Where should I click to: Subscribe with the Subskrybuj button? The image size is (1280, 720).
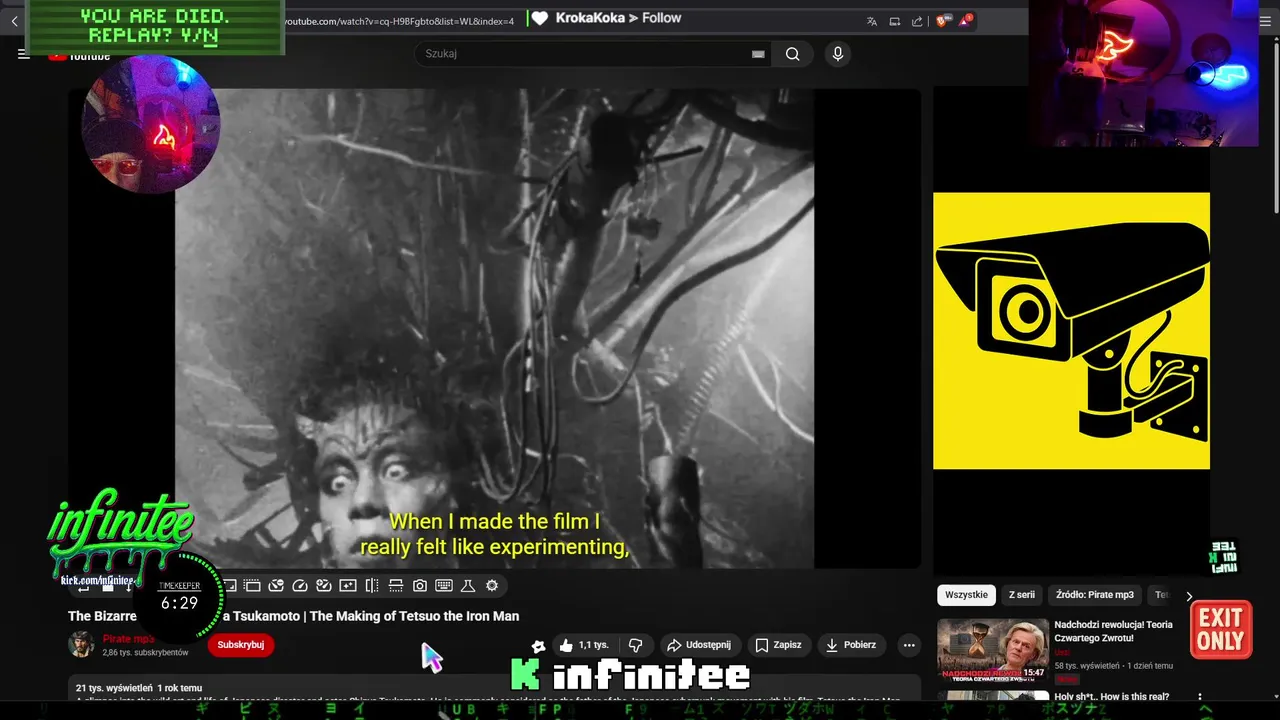(x=241, y=645)
